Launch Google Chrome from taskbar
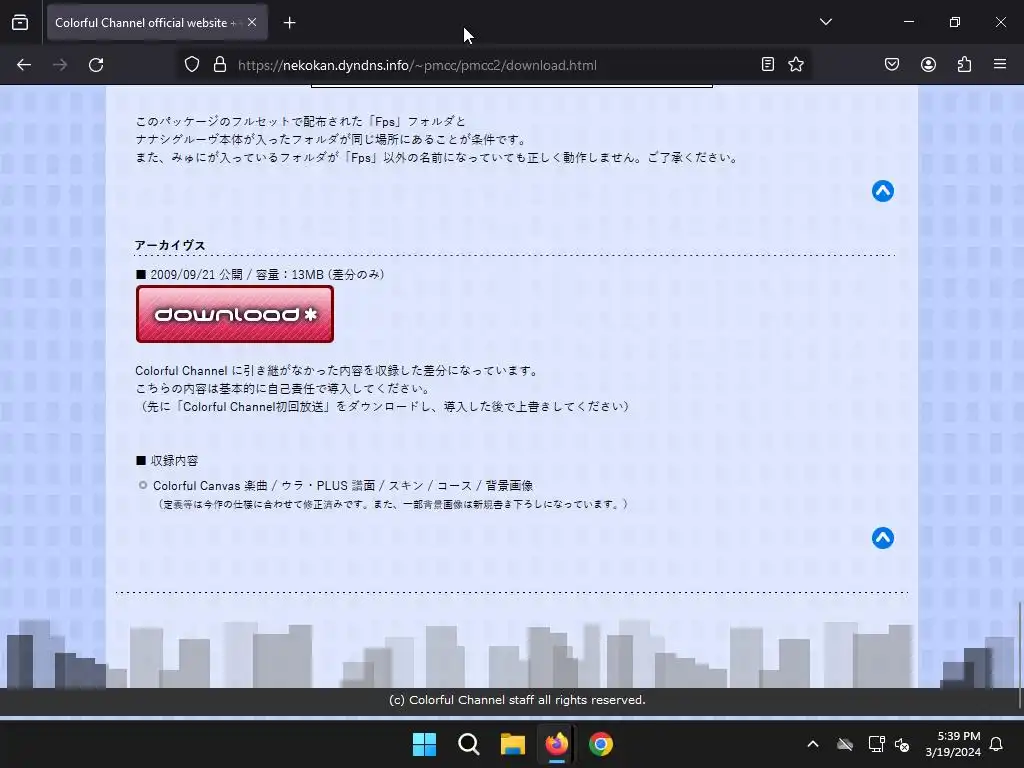 point(601,744)
